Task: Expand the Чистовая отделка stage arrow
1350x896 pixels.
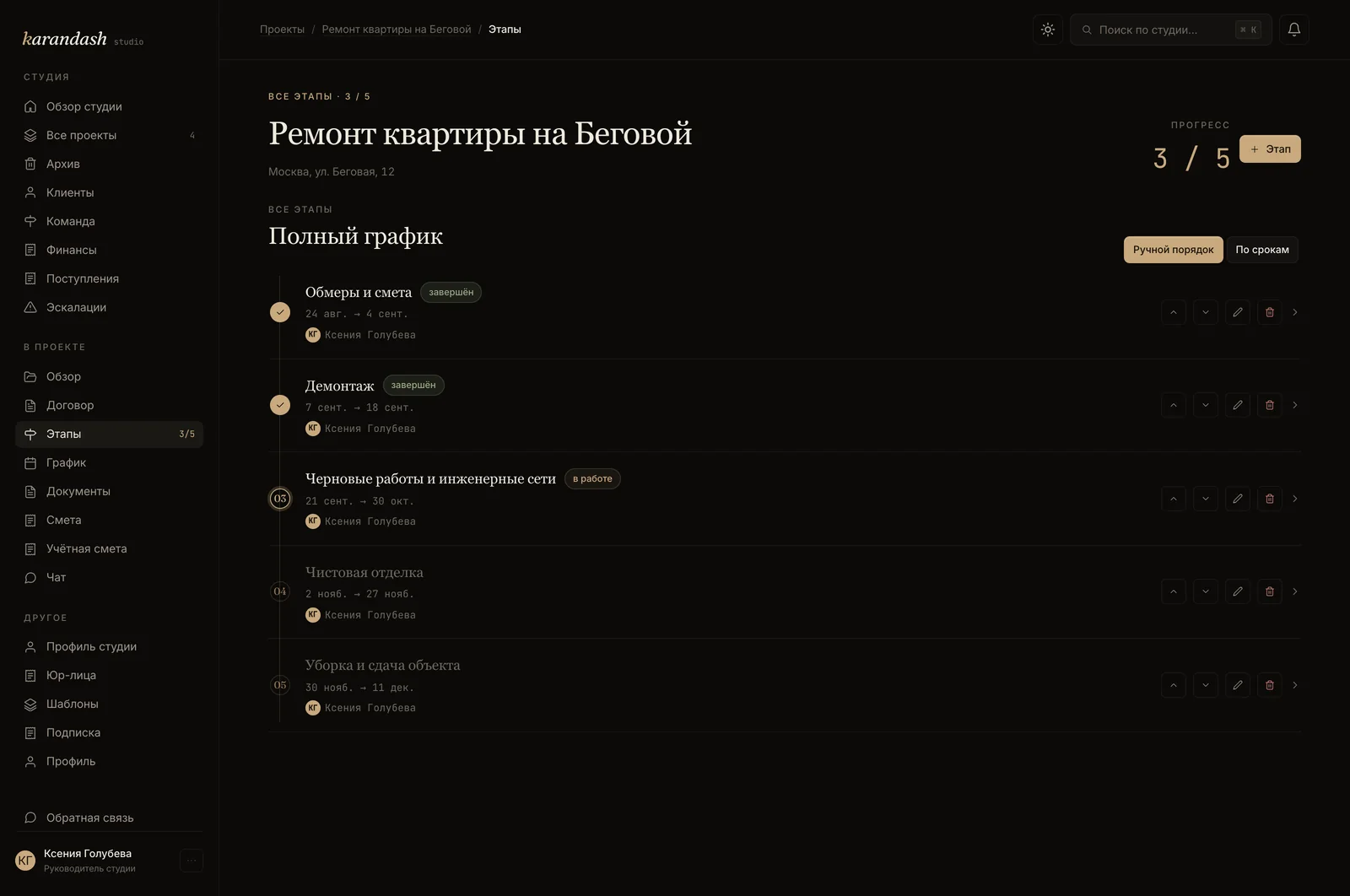Action: (1294, 591)
